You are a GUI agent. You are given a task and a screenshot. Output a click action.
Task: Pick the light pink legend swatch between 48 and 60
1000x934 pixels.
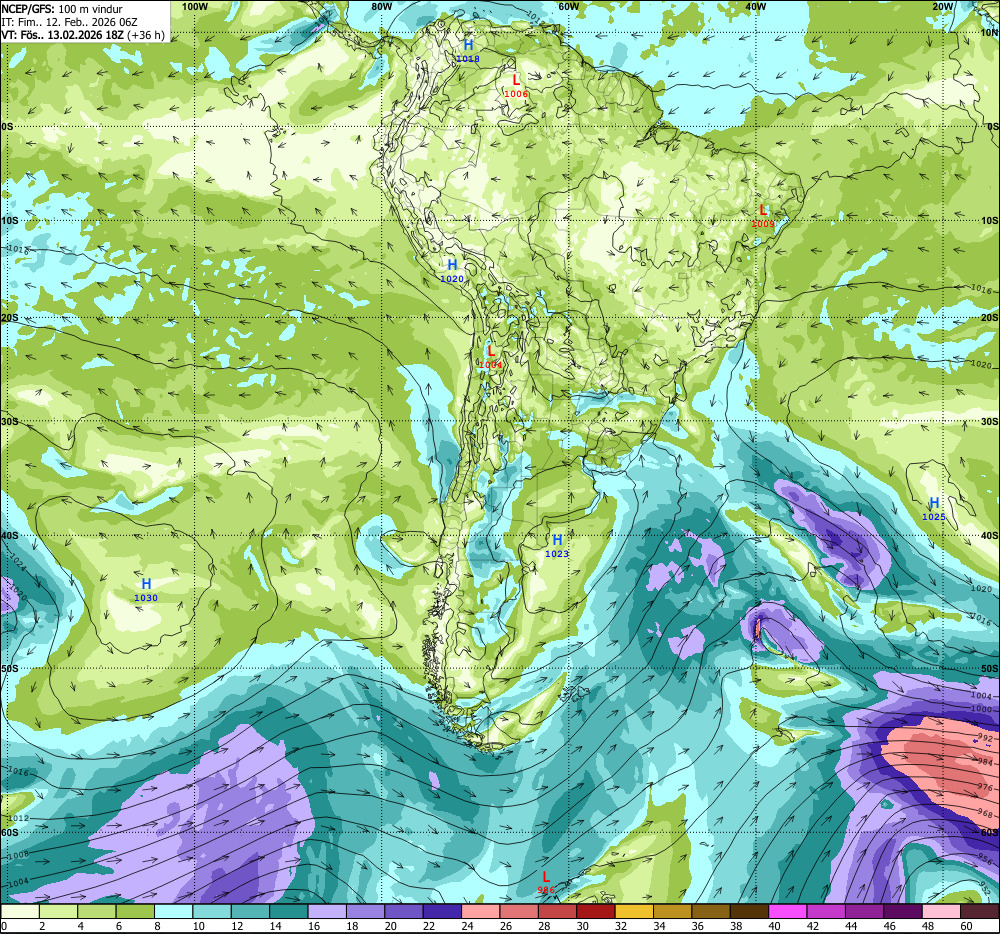point(941,912)
